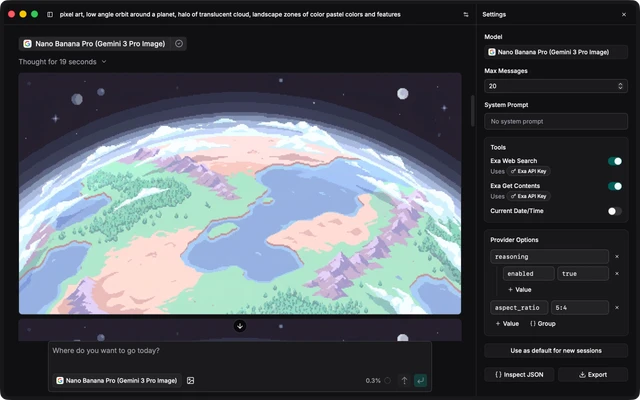Toggle the sidebar panel icon in title bar
This screenshot has width=640, height=400.
[50, 14]
